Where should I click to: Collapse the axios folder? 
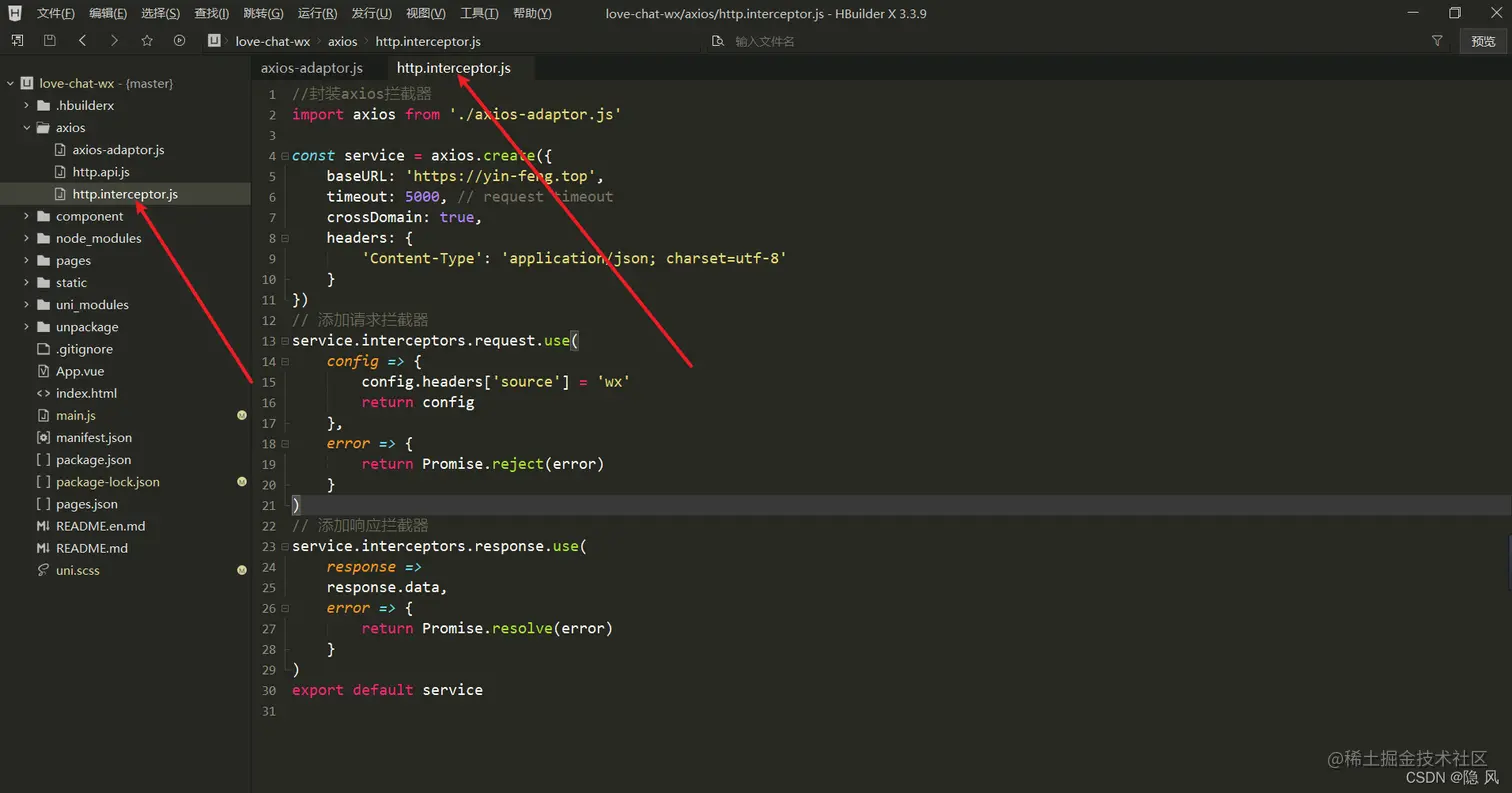pos(27,127)
